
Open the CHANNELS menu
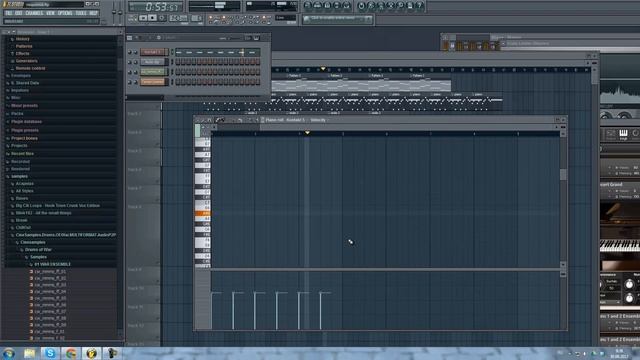(34, 13)
